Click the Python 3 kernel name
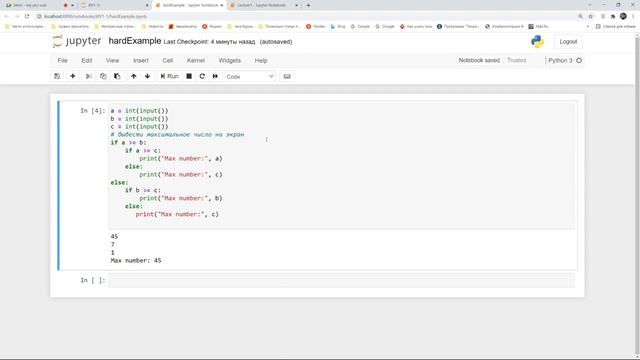This screenshot has width=640, height=360. click(x=560, y=60)
